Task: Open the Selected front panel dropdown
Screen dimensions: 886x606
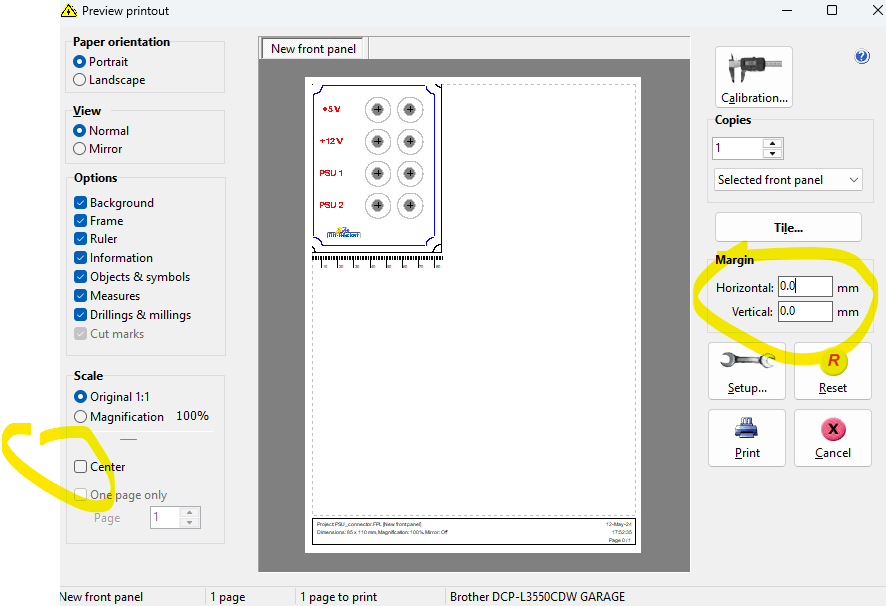Action: pos(788,180)
